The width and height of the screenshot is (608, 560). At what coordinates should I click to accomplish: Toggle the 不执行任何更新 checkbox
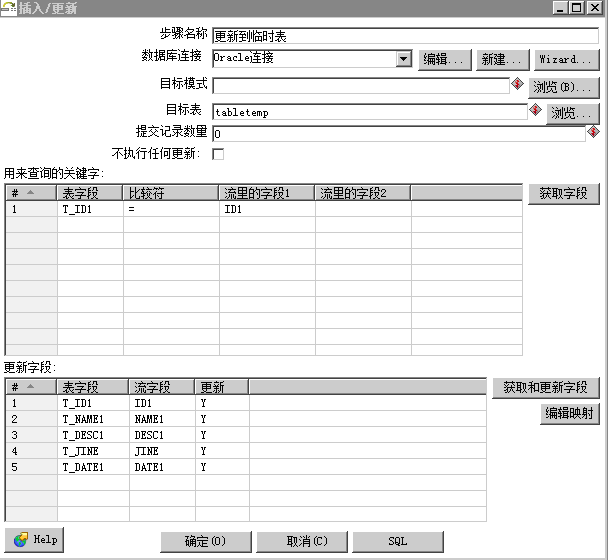coord(218,154)
